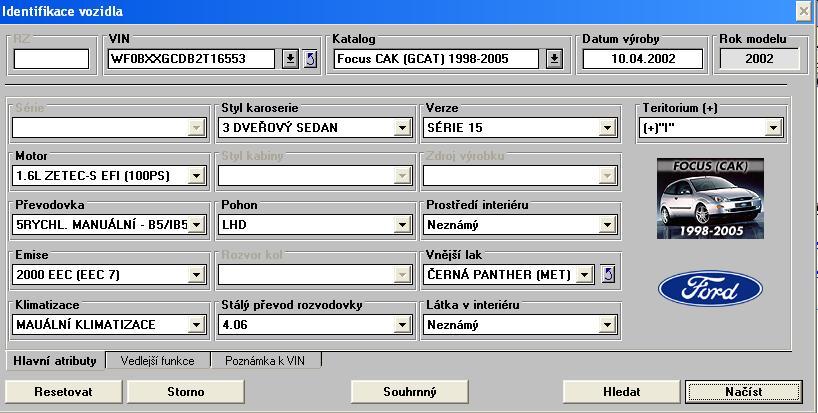Click the ČERNÁ PANTHER (MET) value

[x=500, y=274]
